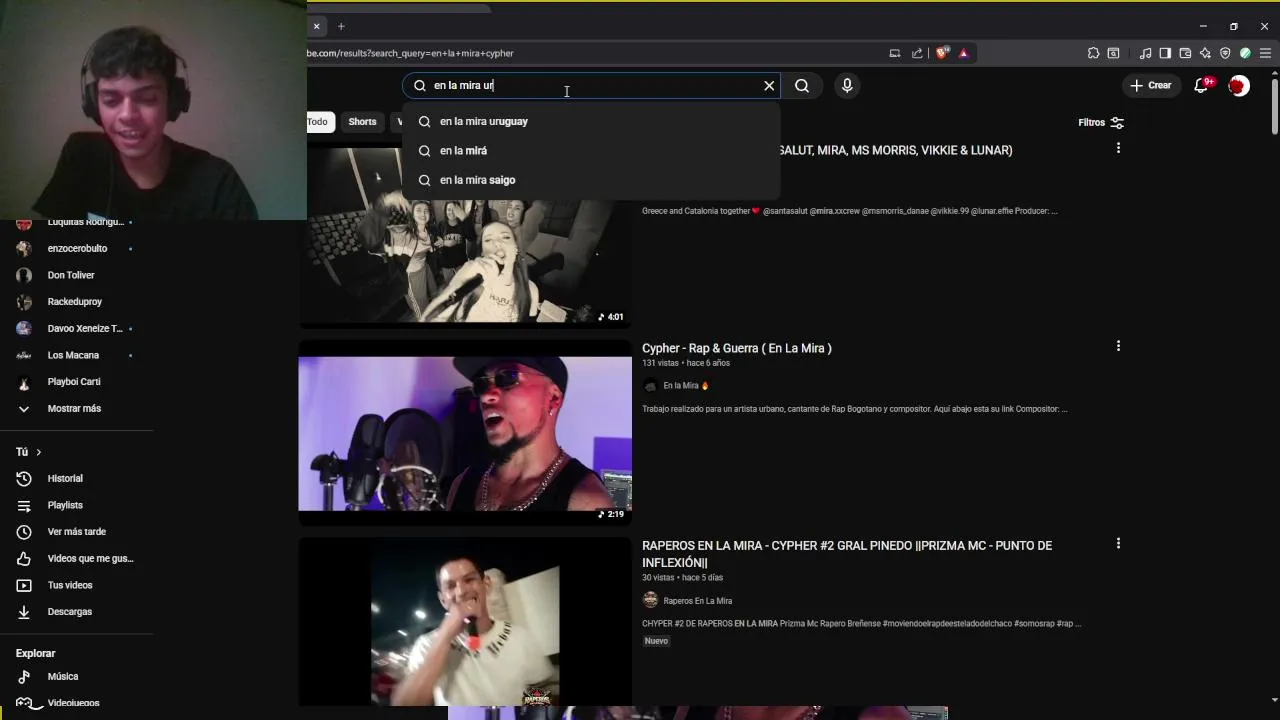Toggle the browser sidebar panel icon

pos(1165,53)
